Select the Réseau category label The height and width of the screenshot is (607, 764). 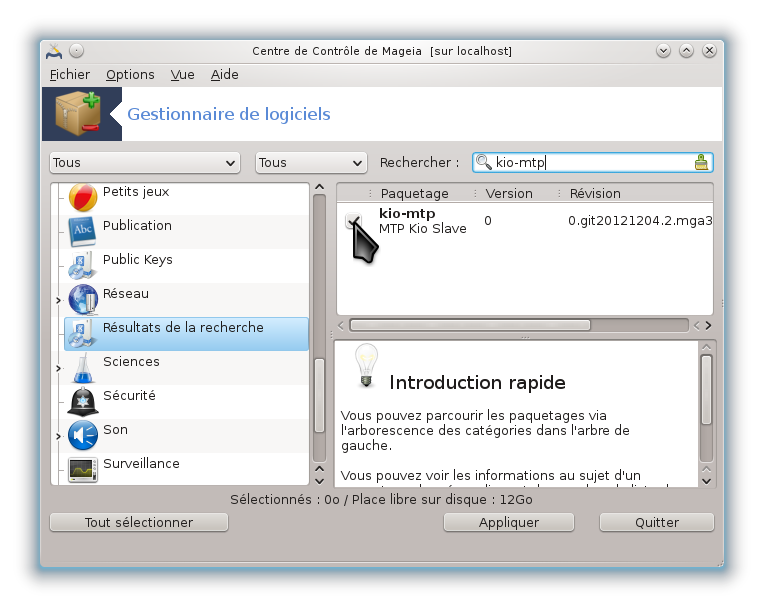pos(126,294)
